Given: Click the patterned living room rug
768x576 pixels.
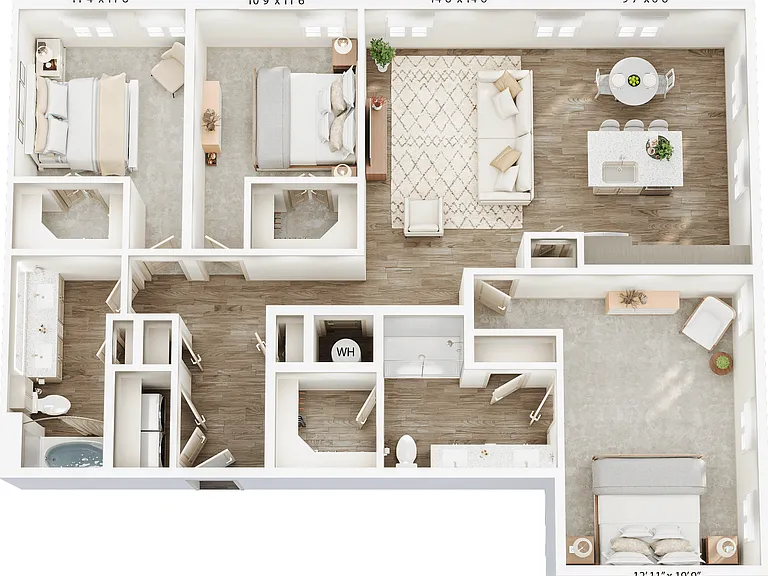Looking at the screenshot, I should coord(456,142).
